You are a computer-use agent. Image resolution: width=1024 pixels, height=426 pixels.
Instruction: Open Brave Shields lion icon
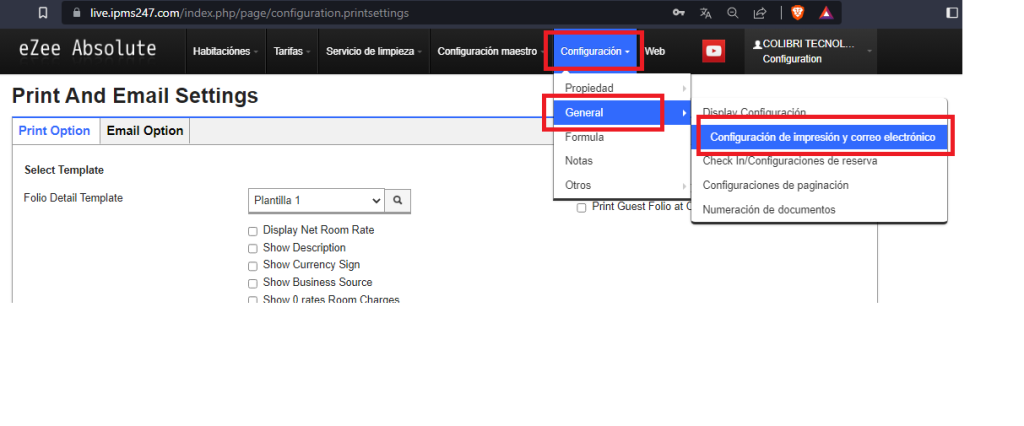(797, 12)
